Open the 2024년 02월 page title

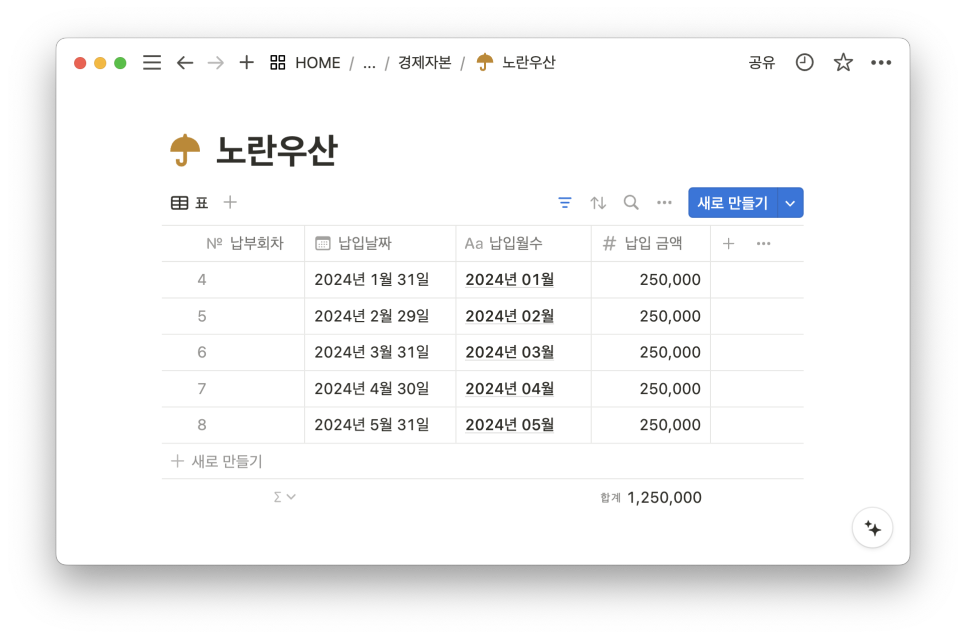(x=509, y=316)
